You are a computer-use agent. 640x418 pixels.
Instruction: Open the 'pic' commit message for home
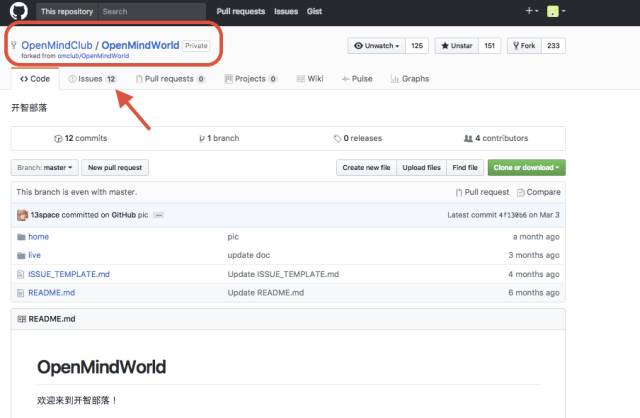[233, 237]
